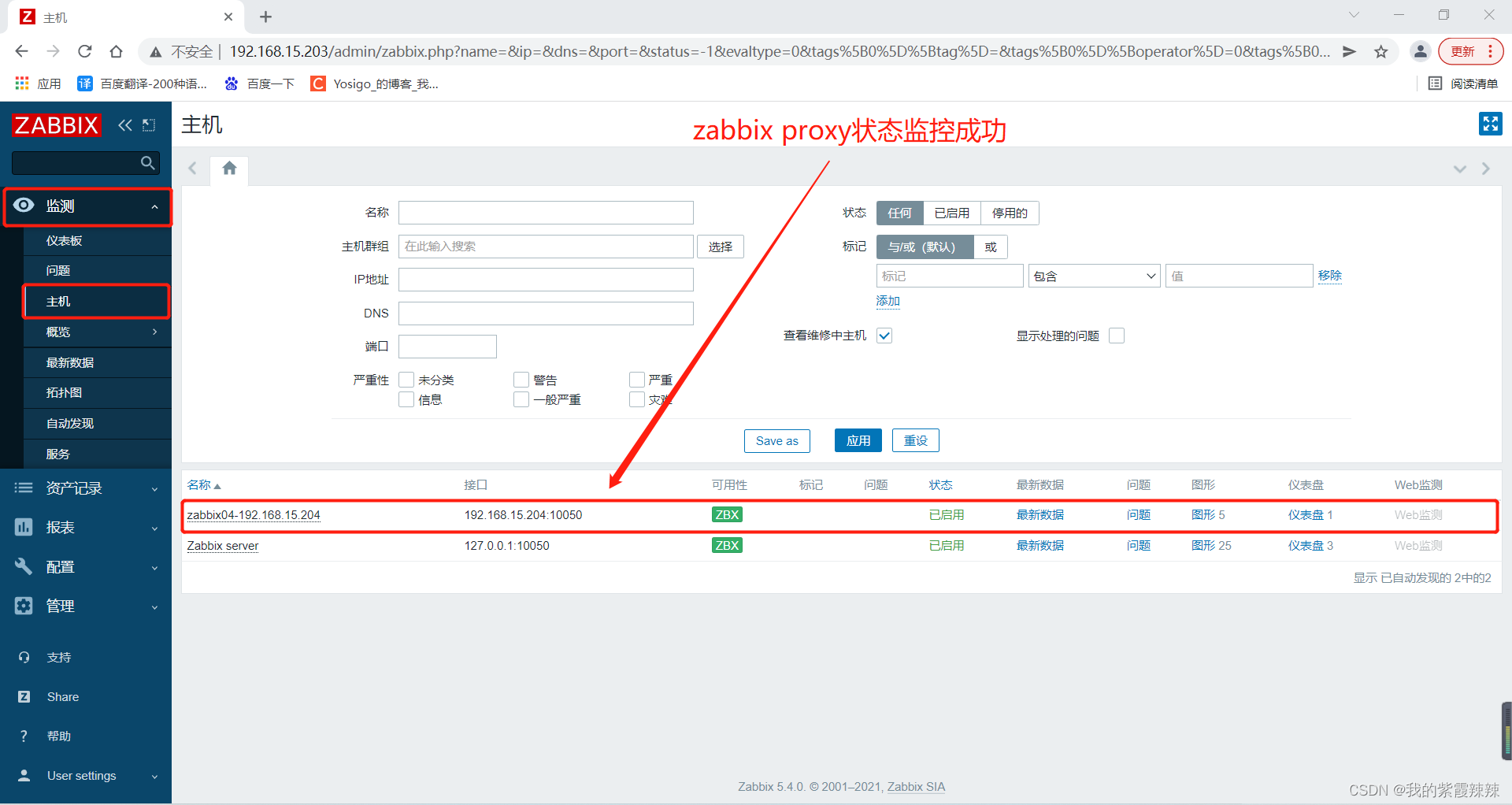Open Baidu Translate bookmark
Screen dimensions: 1512x805
click(x=143, y=83)
